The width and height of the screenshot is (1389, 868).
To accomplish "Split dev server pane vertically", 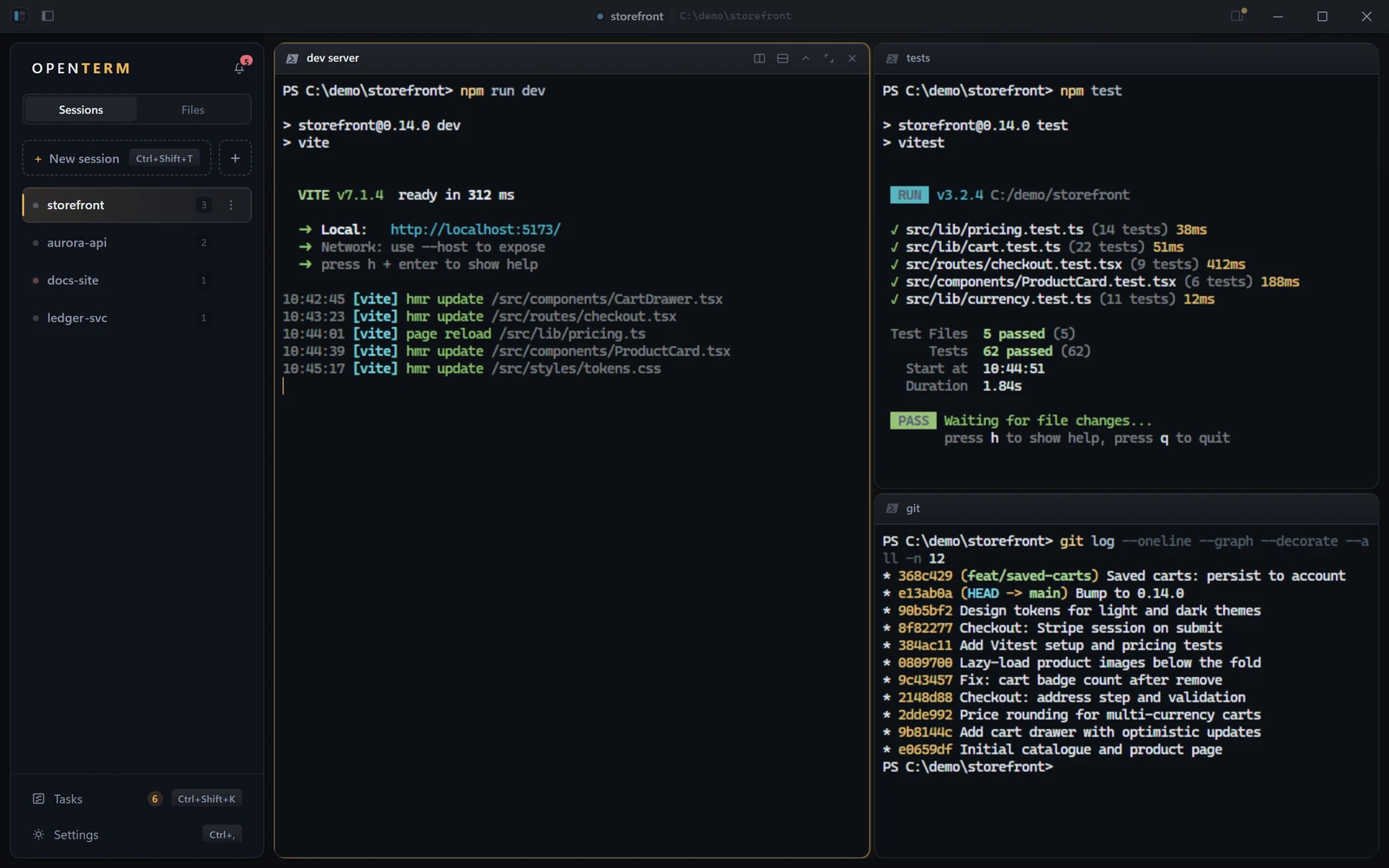I will tap(760, 58).
